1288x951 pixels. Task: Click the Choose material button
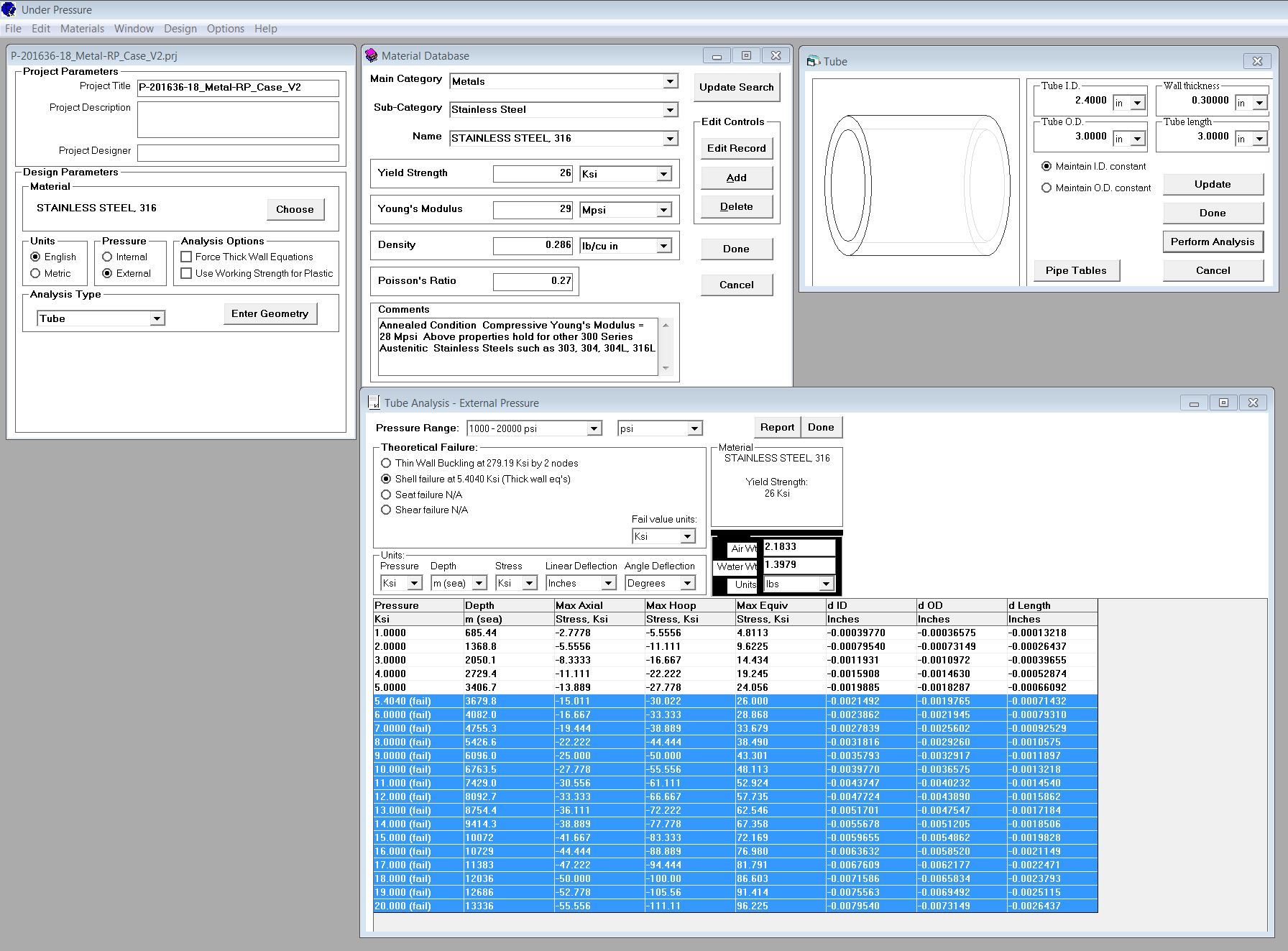coord(295,209)
